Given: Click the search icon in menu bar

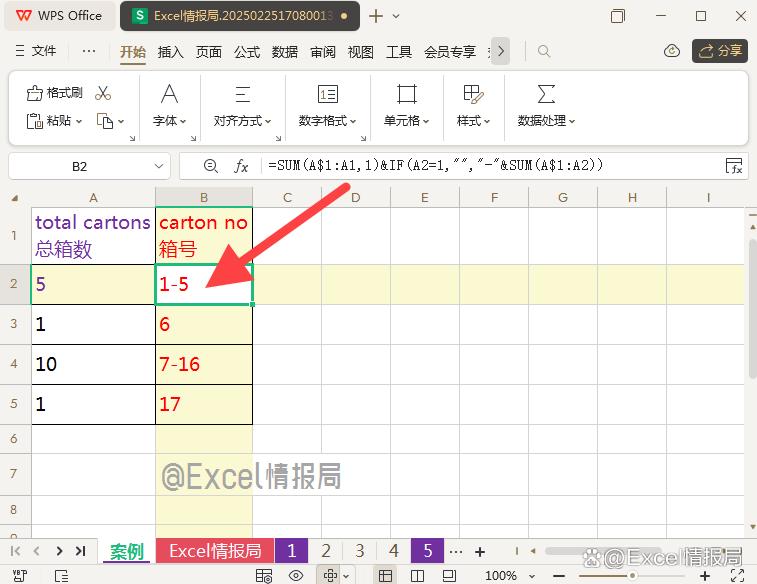Looking at the screenshot, I should click(544, 51).
